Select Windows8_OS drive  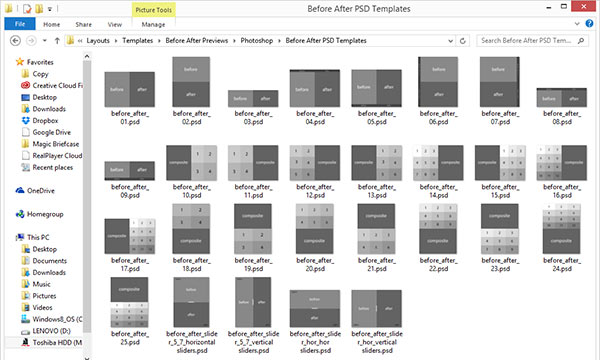coord(52,319)
